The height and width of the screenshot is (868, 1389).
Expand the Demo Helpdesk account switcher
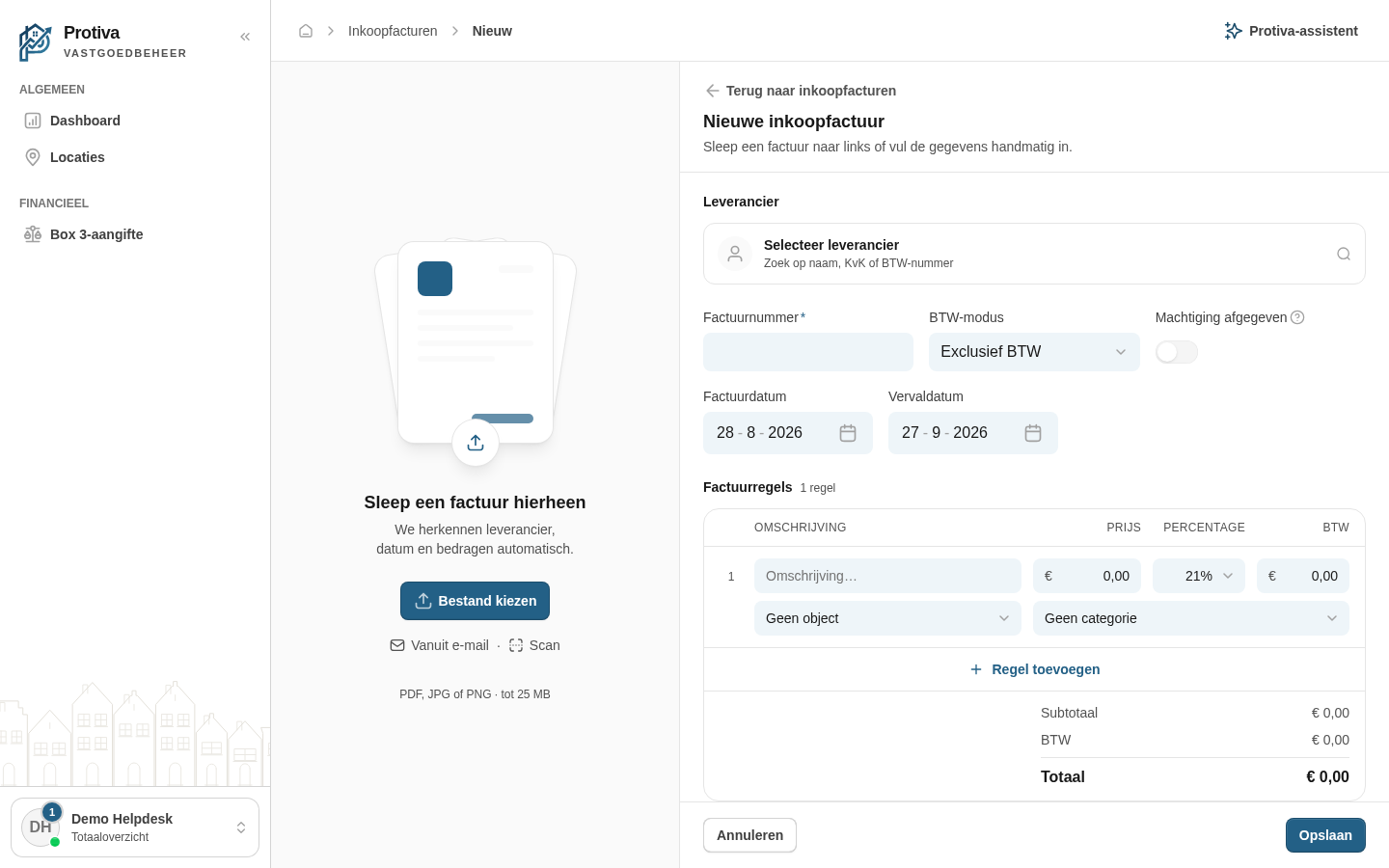click(135, 827)
